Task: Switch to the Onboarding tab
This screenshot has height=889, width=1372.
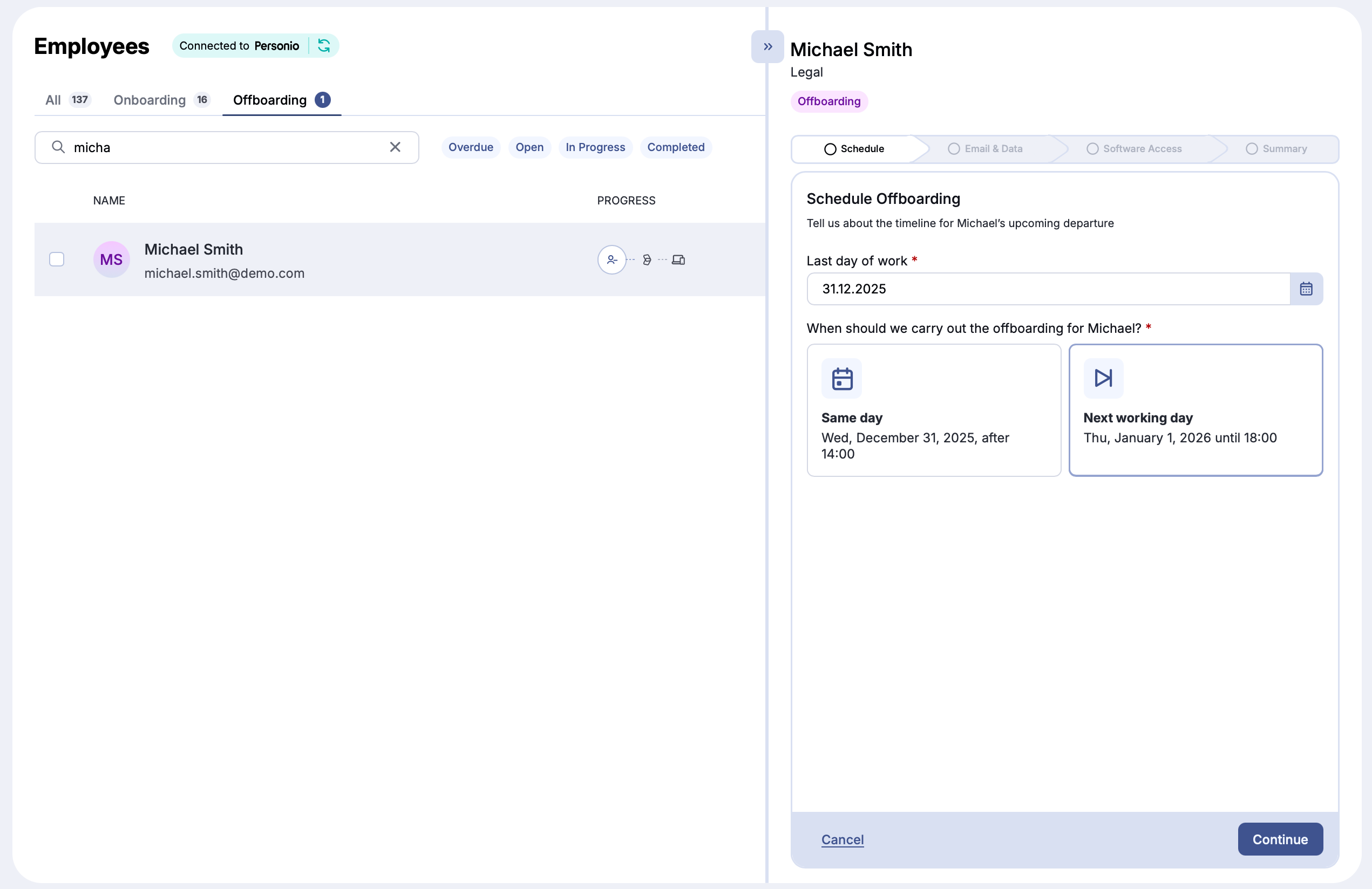Action: [149, 100]
